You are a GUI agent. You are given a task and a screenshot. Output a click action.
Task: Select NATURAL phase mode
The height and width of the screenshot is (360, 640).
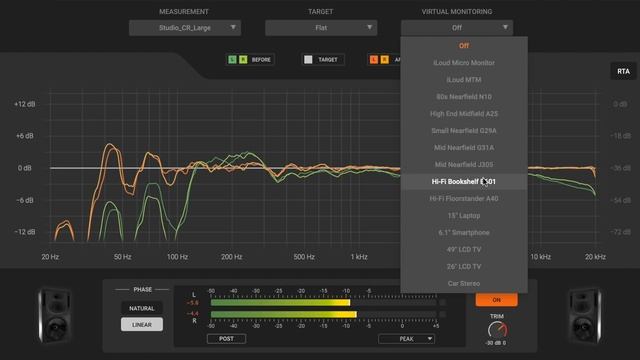(x=142, y=308)
